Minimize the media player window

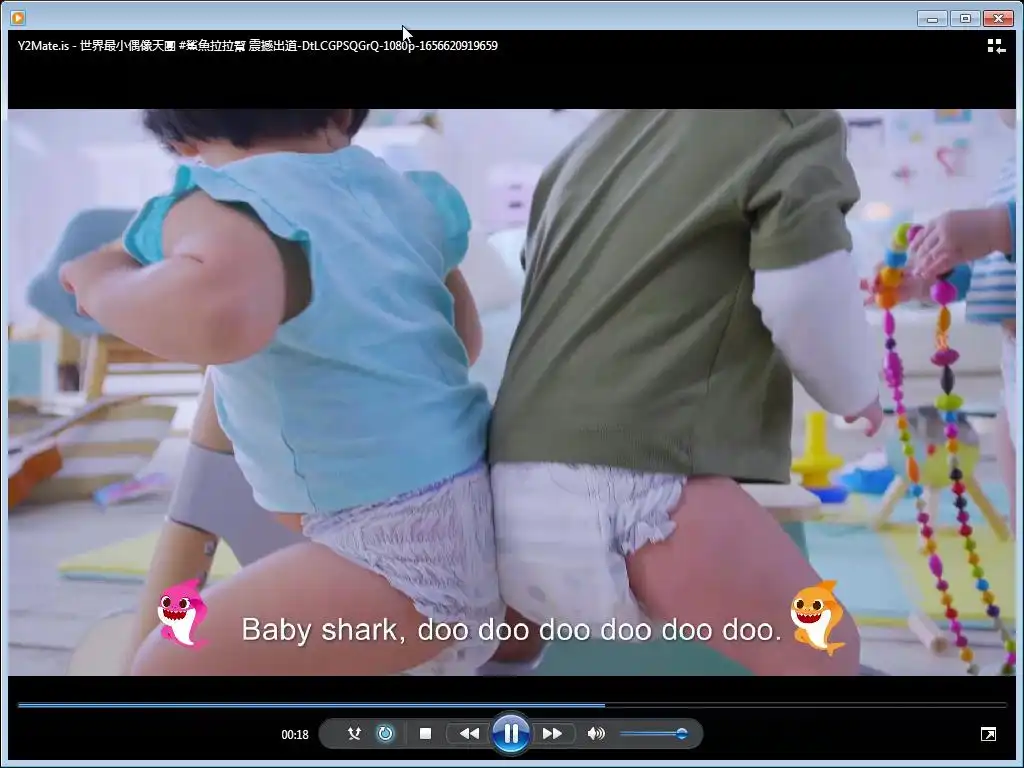coord(932,18)
